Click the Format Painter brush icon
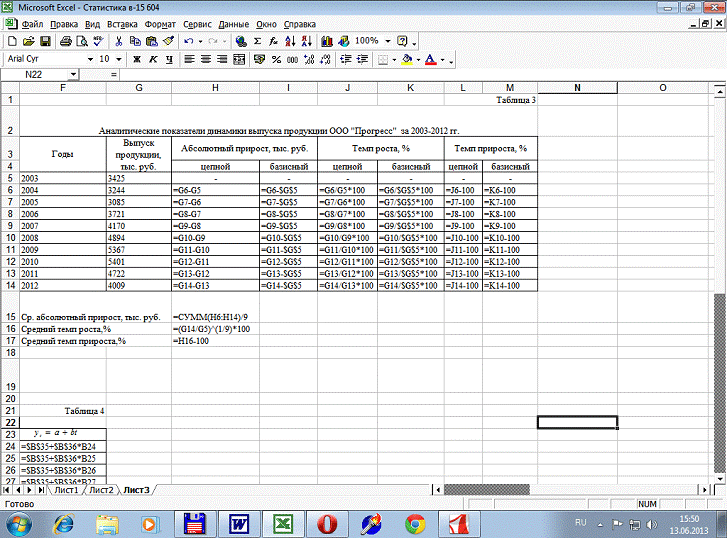The image size is (727, 538). pos(168,41)
